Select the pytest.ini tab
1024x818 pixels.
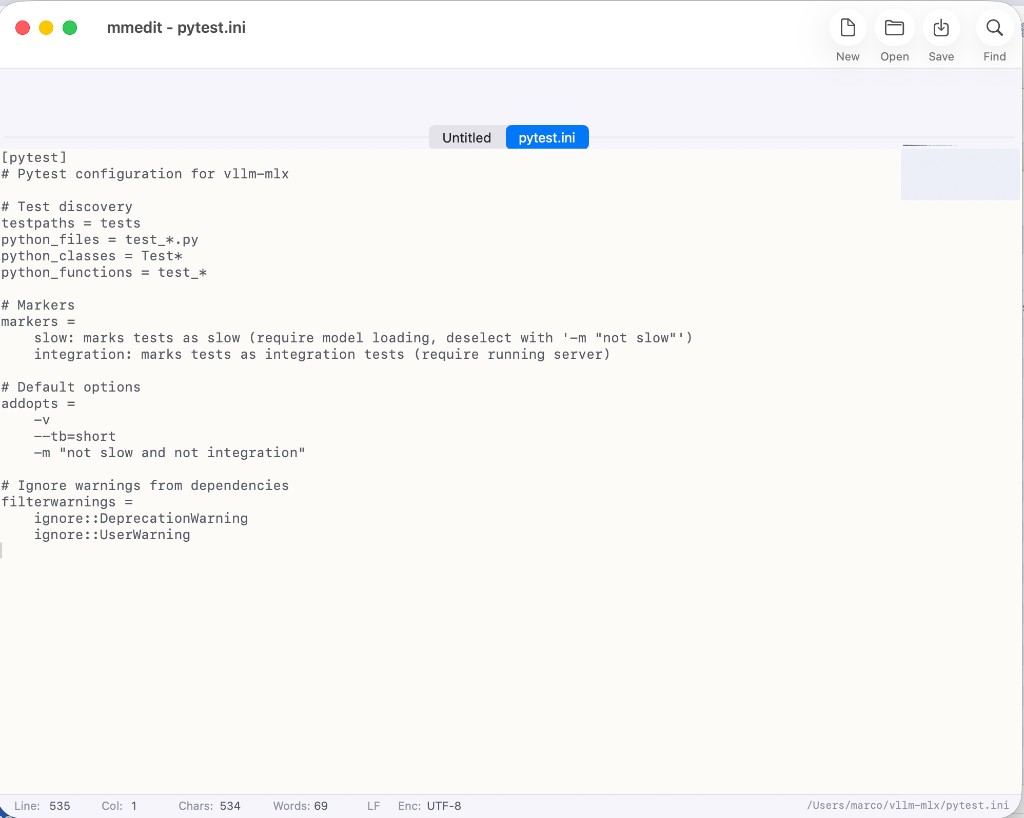(x=547, y=137)
